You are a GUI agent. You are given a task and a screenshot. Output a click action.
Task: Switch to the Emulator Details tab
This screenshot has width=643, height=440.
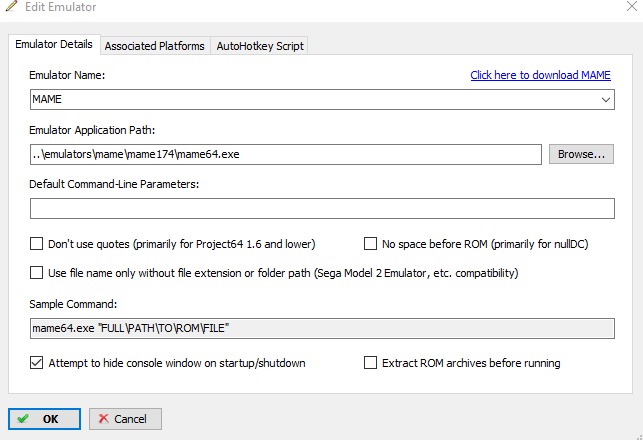[x=54, y=44]
